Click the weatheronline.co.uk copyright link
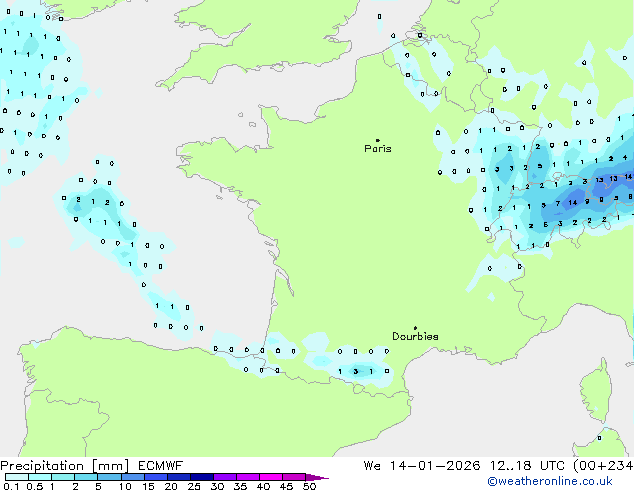This screenshot has height=490, width=634. [549, 481]
